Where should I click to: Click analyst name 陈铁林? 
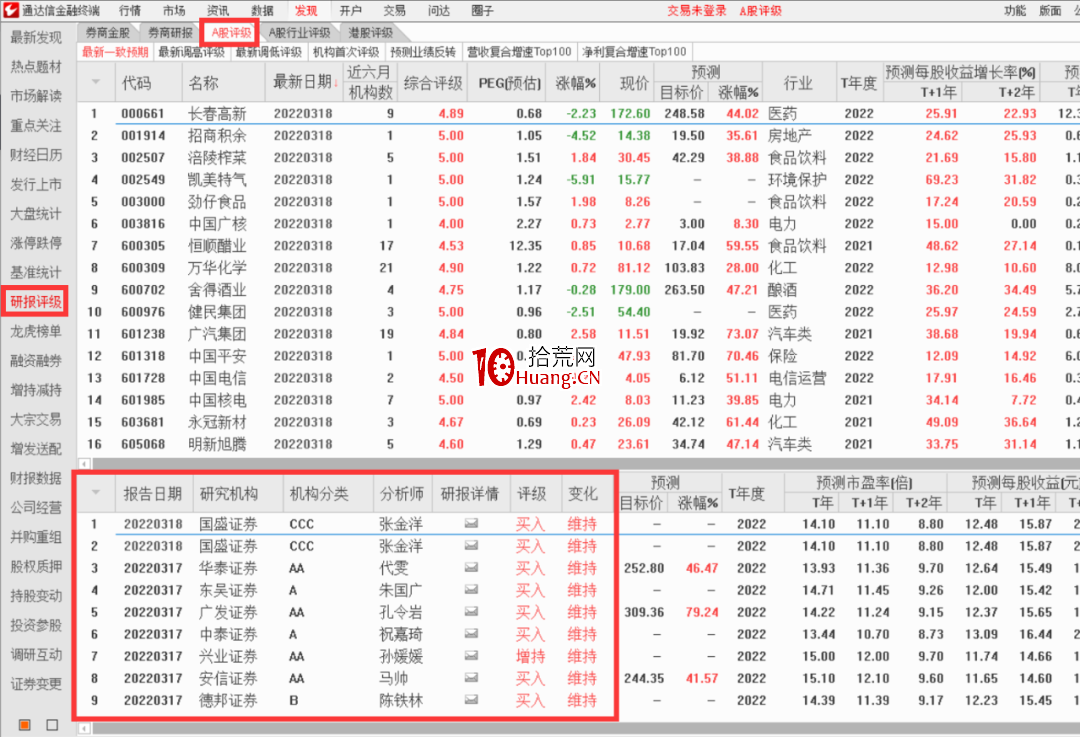pyautogui.click(x=401, y=700)
